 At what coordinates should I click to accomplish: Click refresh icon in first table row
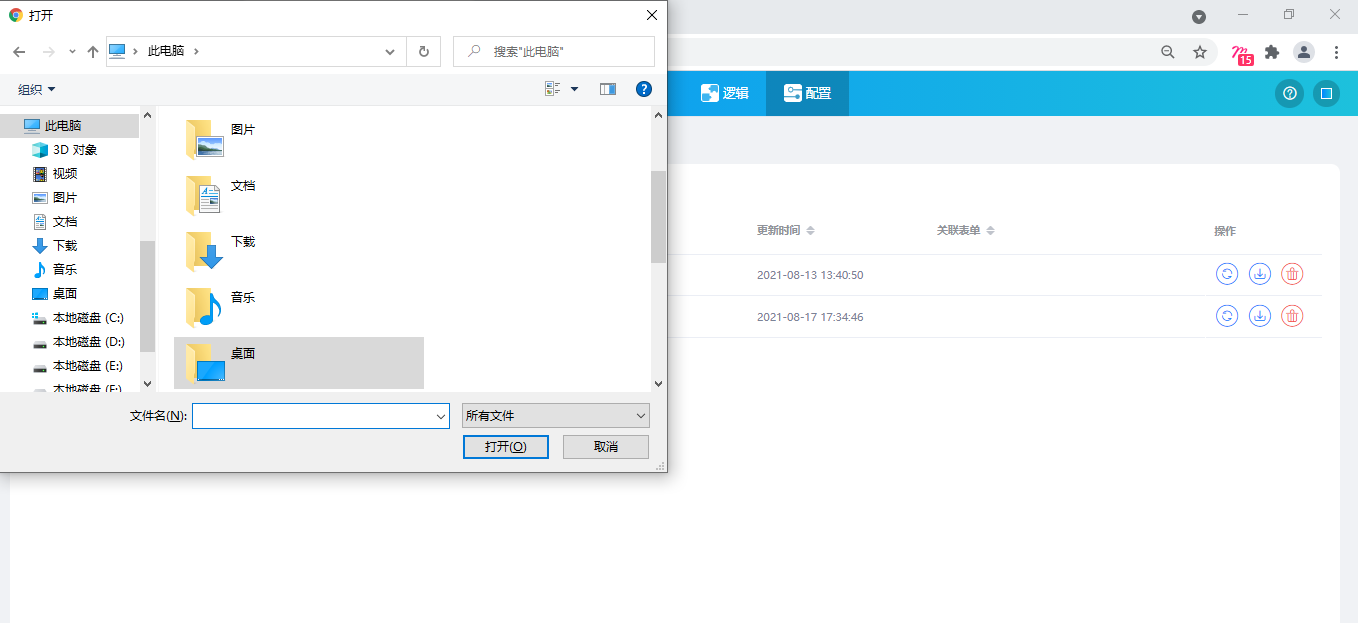(x=1227, y=274)
